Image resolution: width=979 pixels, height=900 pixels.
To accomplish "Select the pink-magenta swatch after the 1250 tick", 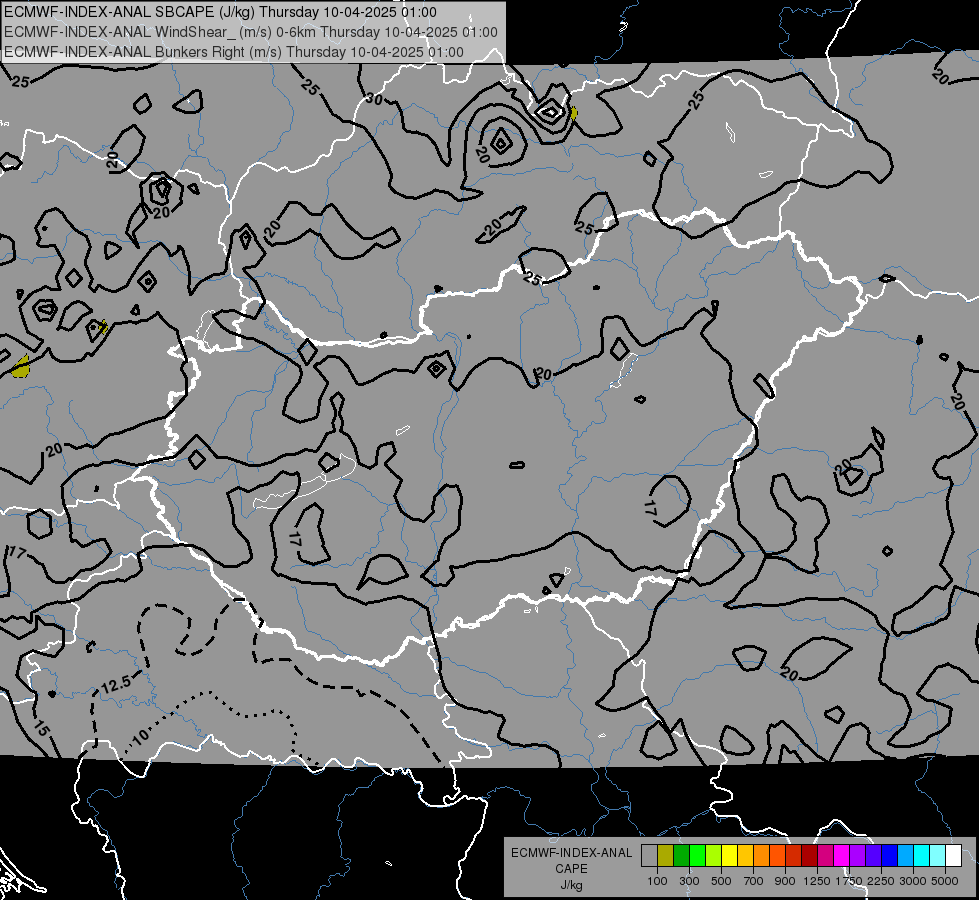I will coord(825,855).
